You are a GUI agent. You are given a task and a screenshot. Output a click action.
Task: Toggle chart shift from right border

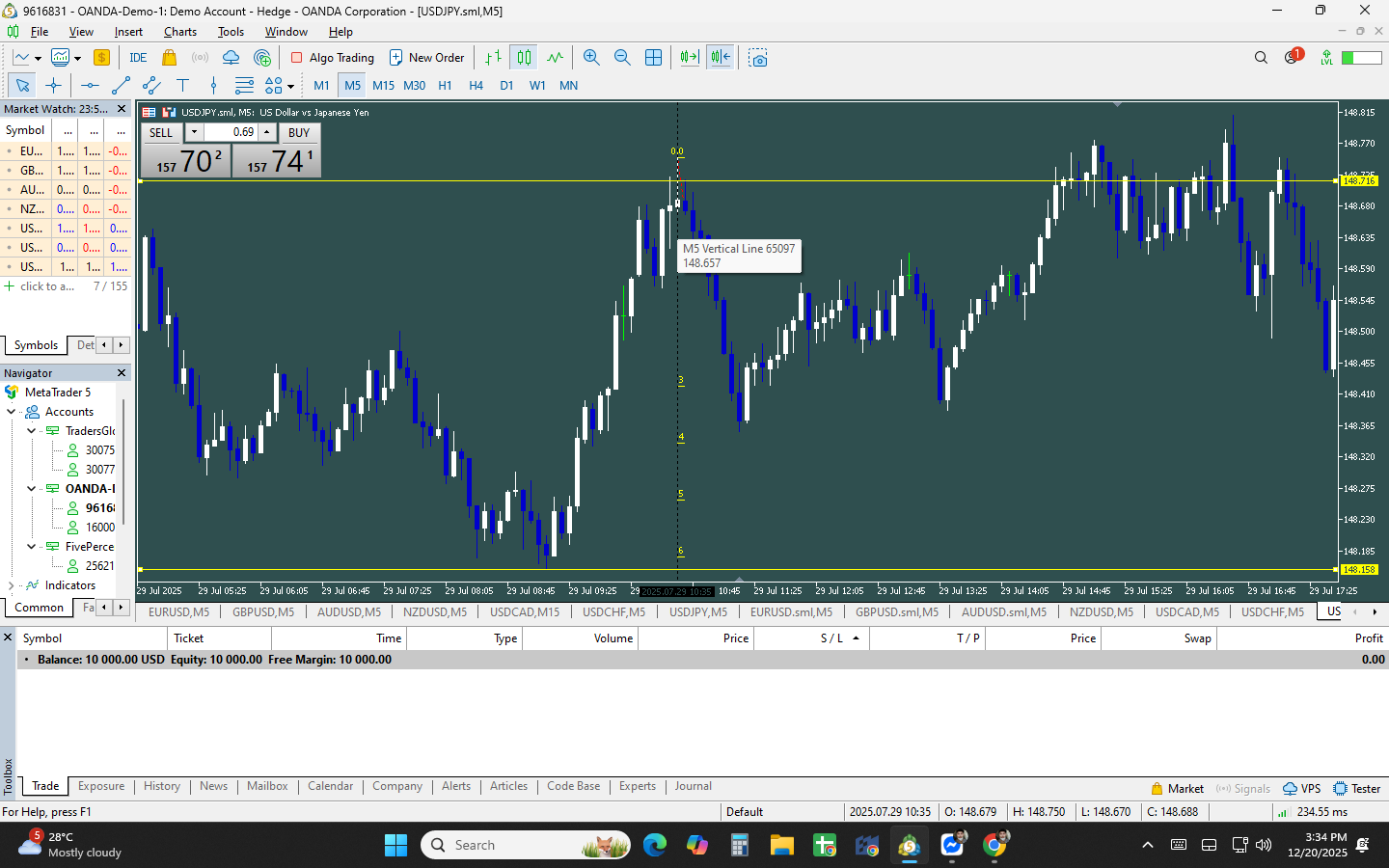(x=721, y=58)
